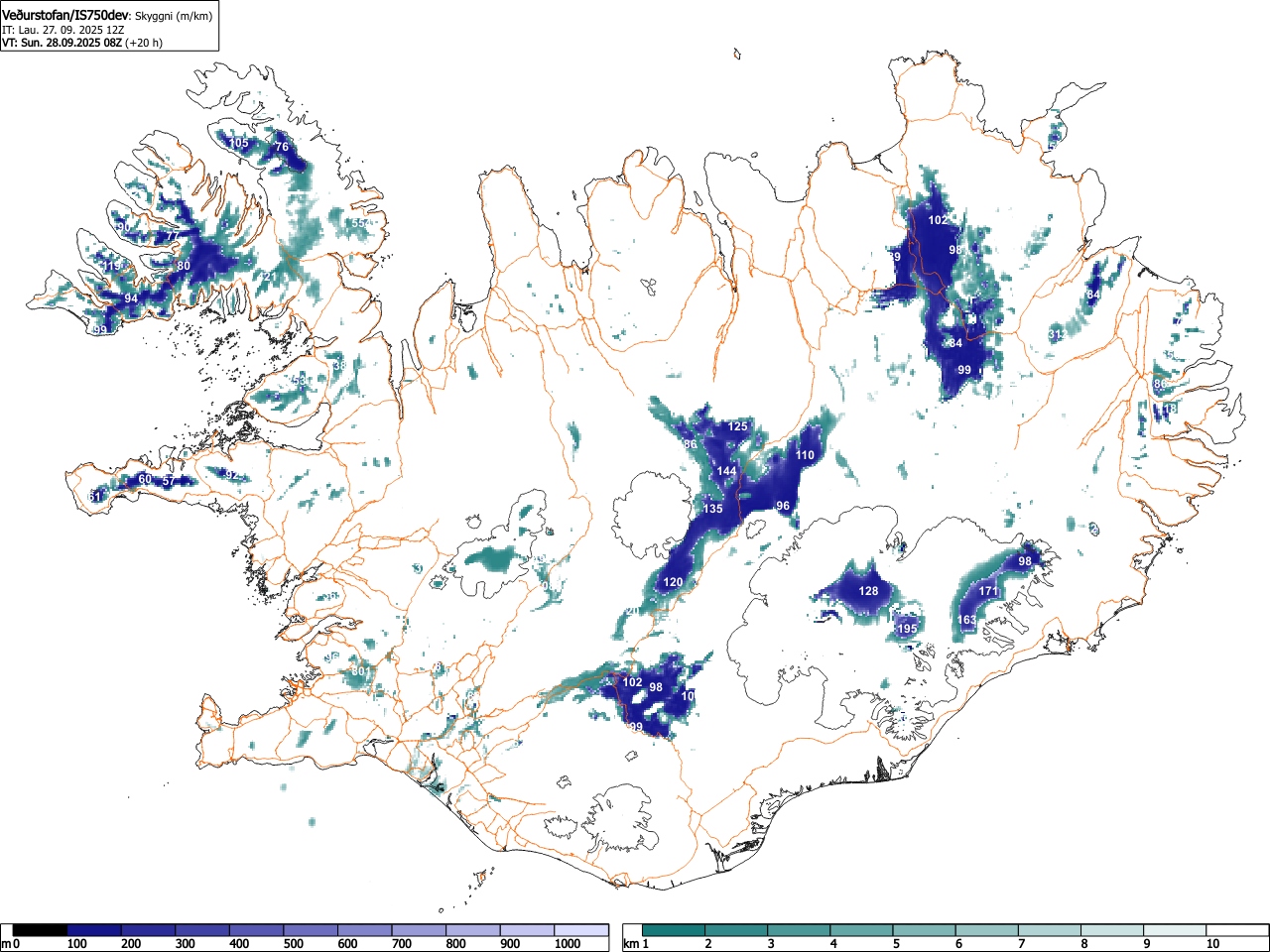Click the map value 38
The height and width of the screenshot is (952, 1270).
(x=339, y=366)
